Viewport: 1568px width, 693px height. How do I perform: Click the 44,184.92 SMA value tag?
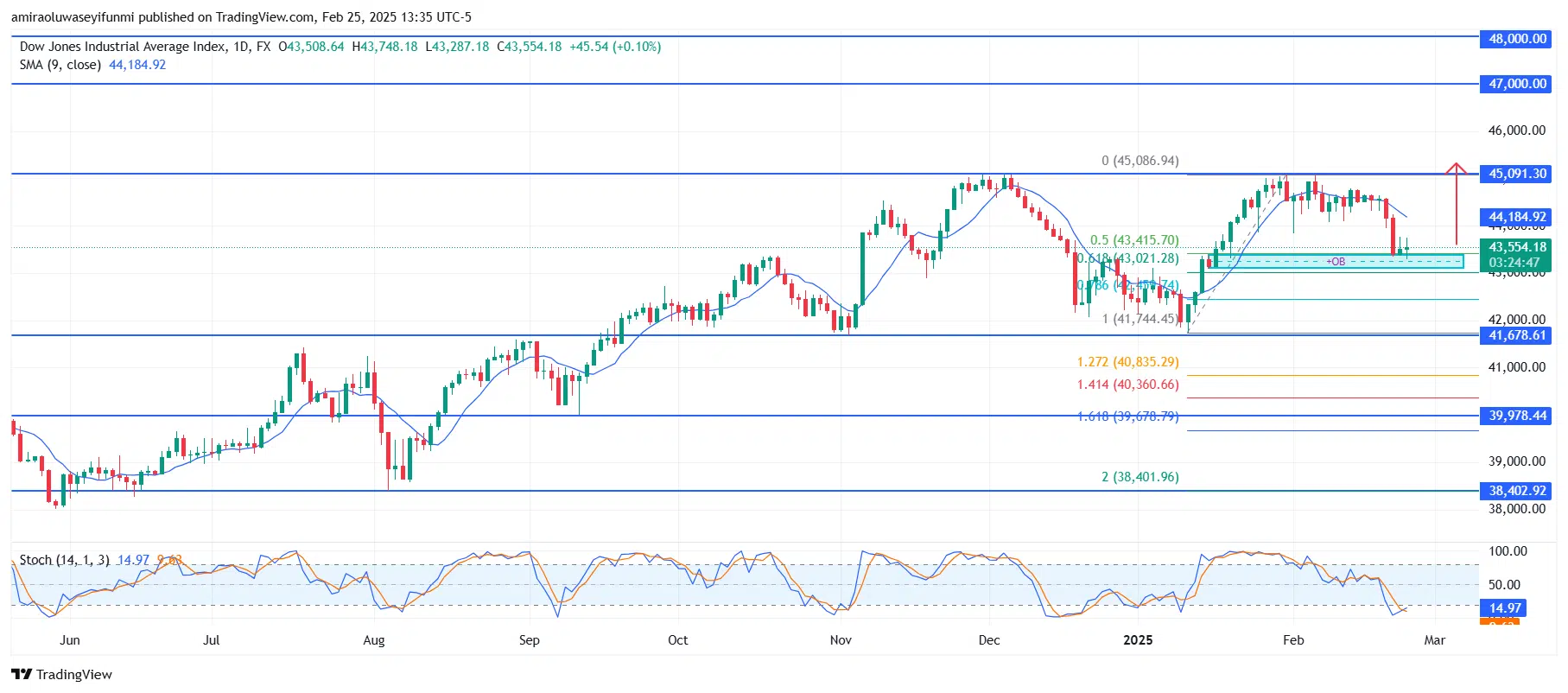(x=1516, y=217)
